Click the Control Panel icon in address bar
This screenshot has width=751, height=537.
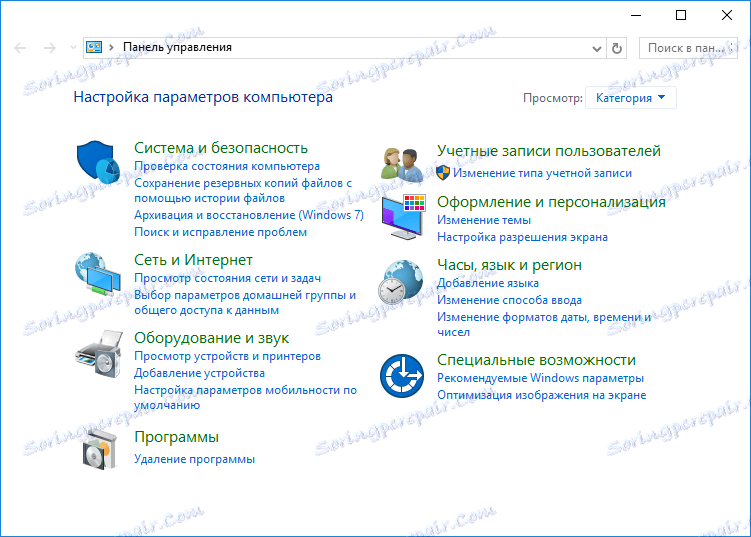point(94,47)
